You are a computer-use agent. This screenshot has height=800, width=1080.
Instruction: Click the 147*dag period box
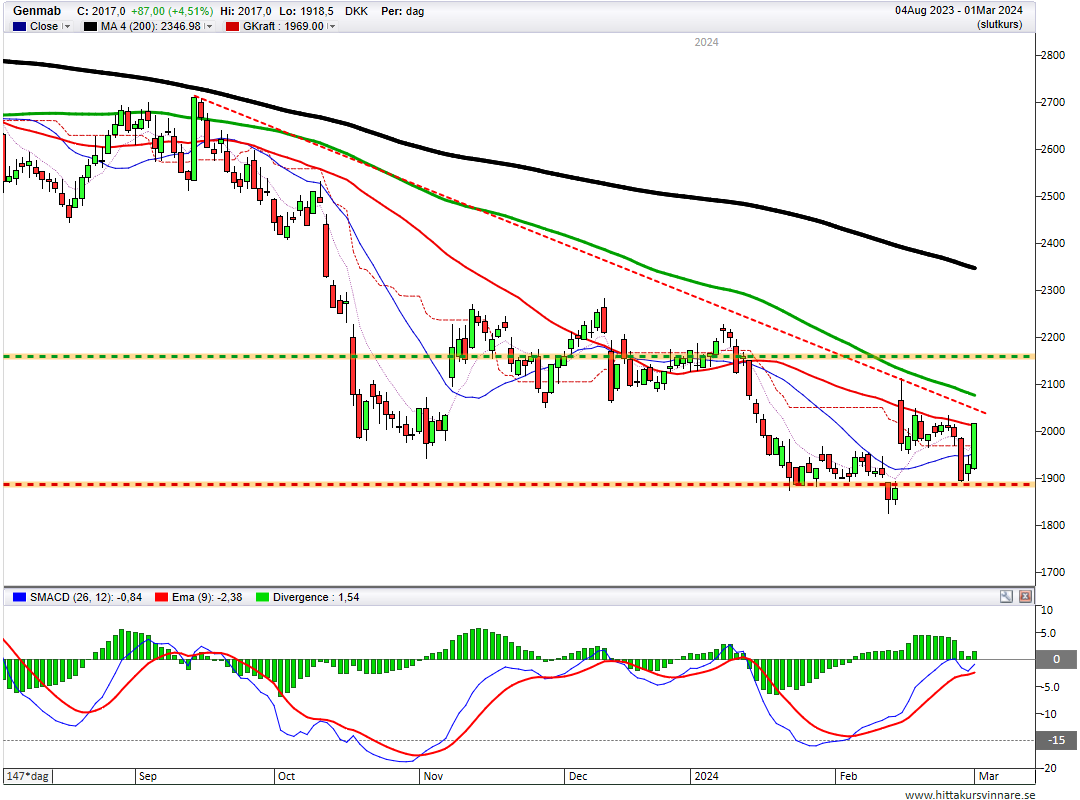(x=28, y=776)
